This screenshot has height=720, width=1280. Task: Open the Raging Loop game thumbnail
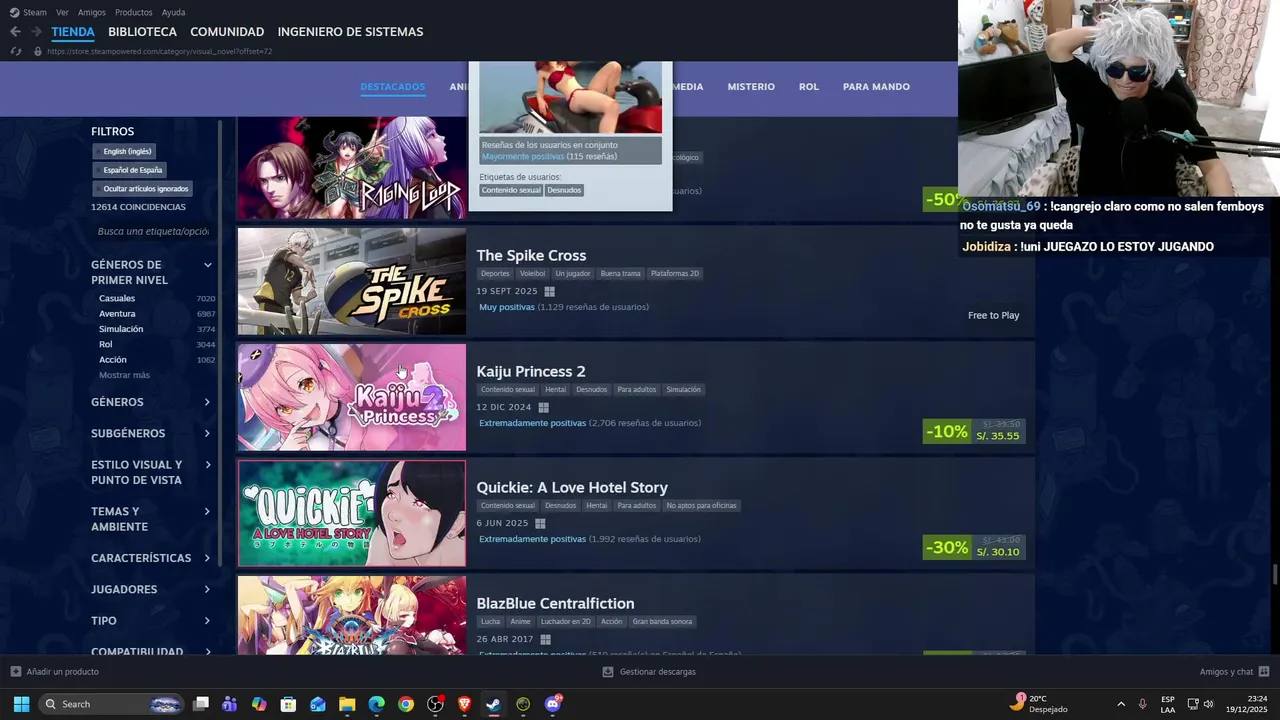coord(351,168)
